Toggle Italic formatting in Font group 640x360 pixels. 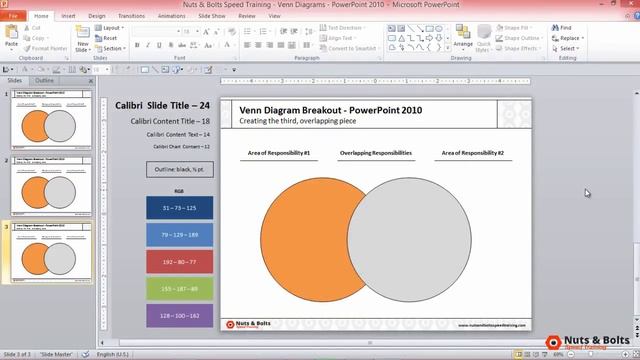point(148,45)
